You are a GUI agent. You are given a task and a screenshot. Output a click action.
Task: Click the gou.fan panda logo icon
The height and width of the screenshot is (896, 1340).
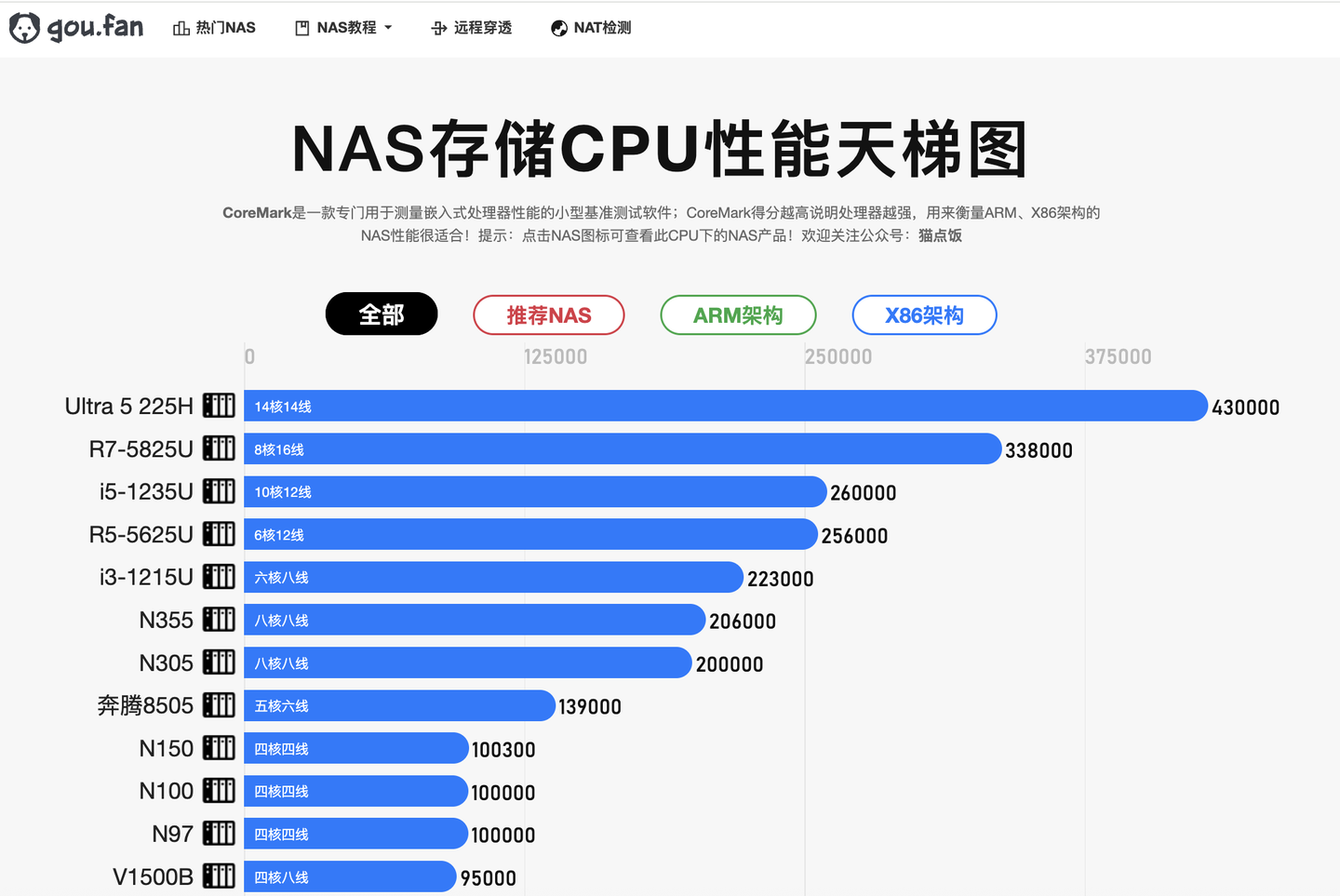[24, 28]
